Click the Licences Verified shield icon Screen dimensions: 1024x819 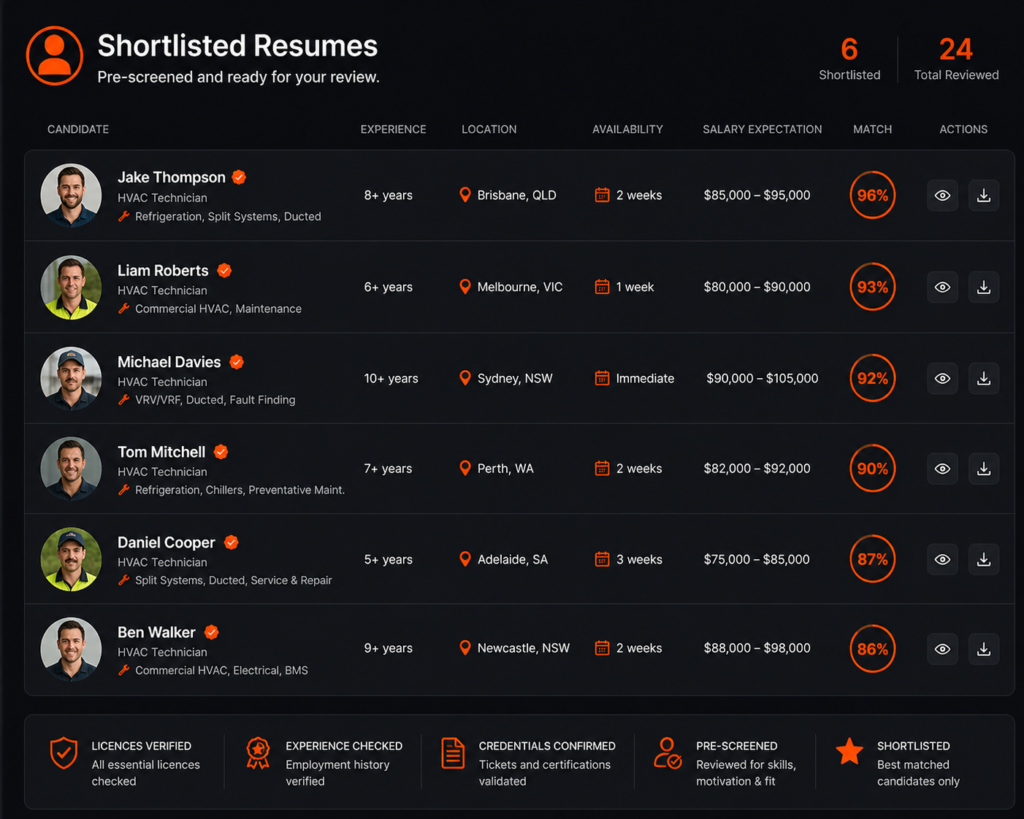coord(64,753)
